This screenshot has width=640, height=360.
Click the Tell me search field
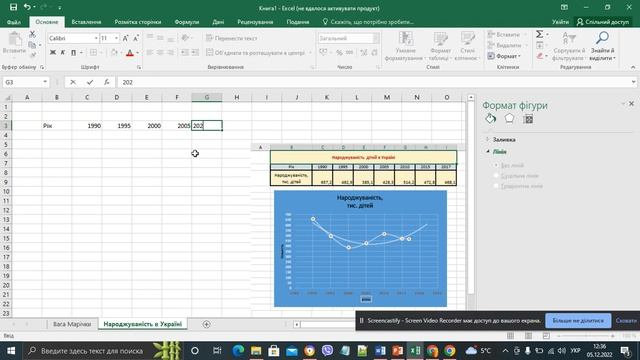point(368,22)
